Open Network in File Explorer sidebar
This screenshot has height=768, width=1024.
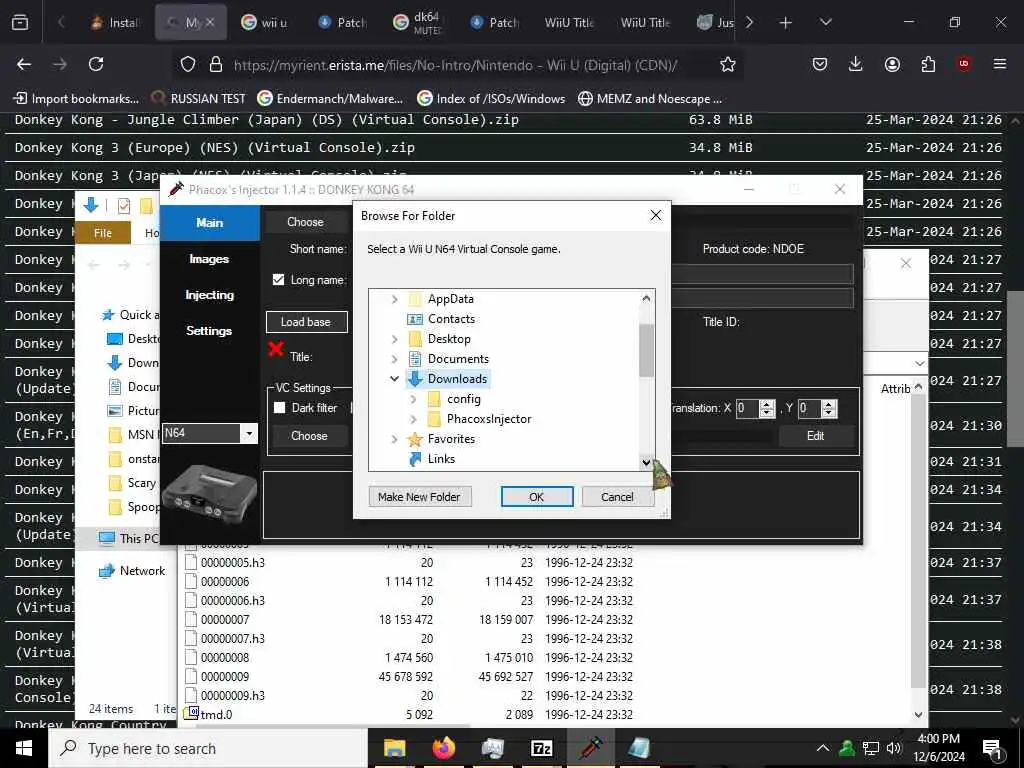142,571
